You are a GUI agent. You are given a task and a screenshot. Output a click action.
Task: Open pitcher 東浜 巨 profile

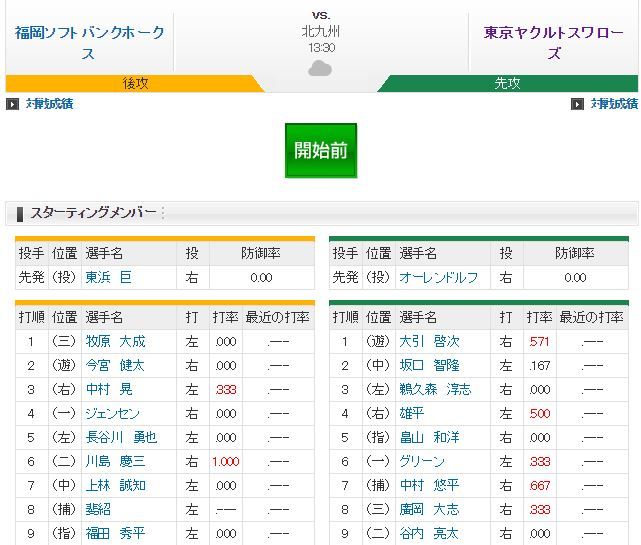(x=108, y=278)
